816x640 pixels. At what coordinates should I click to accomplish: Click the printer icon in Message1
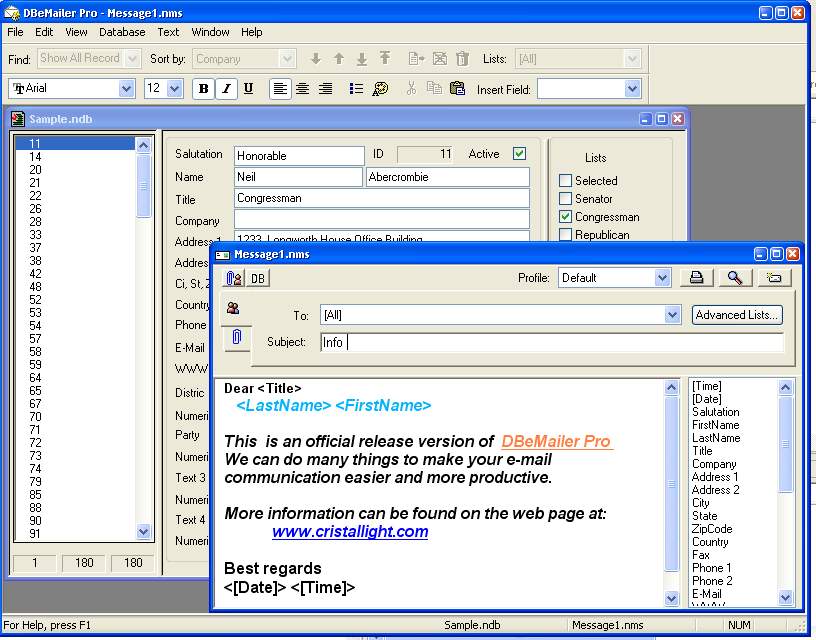point(696,278)
